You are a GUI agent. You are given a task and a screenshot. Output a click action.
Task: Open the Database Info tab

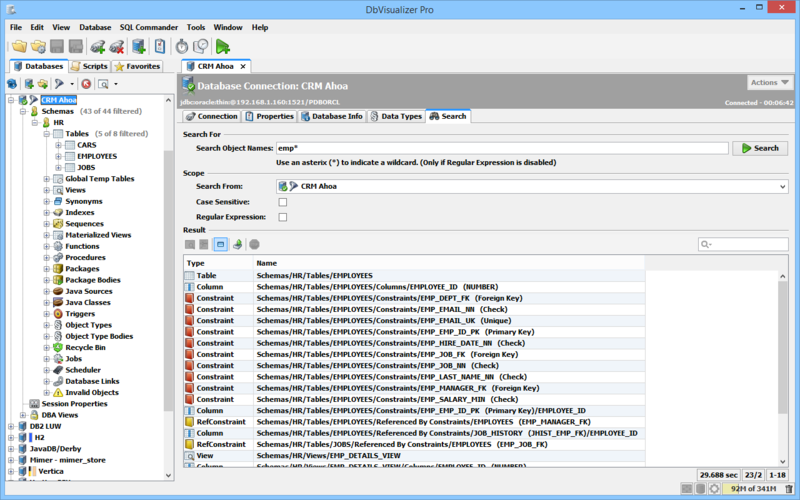click(332, 116)
